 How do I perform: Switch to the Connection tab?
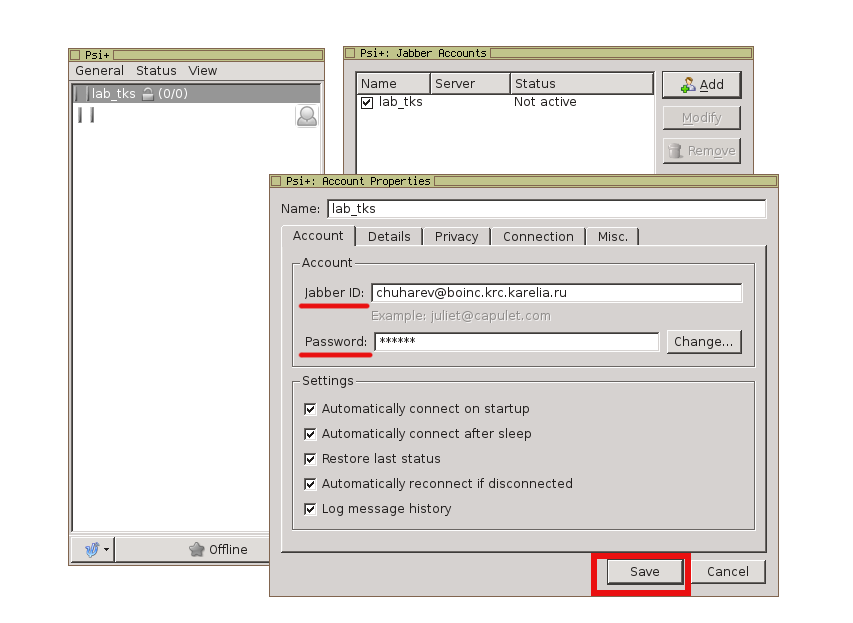[538, 237]
